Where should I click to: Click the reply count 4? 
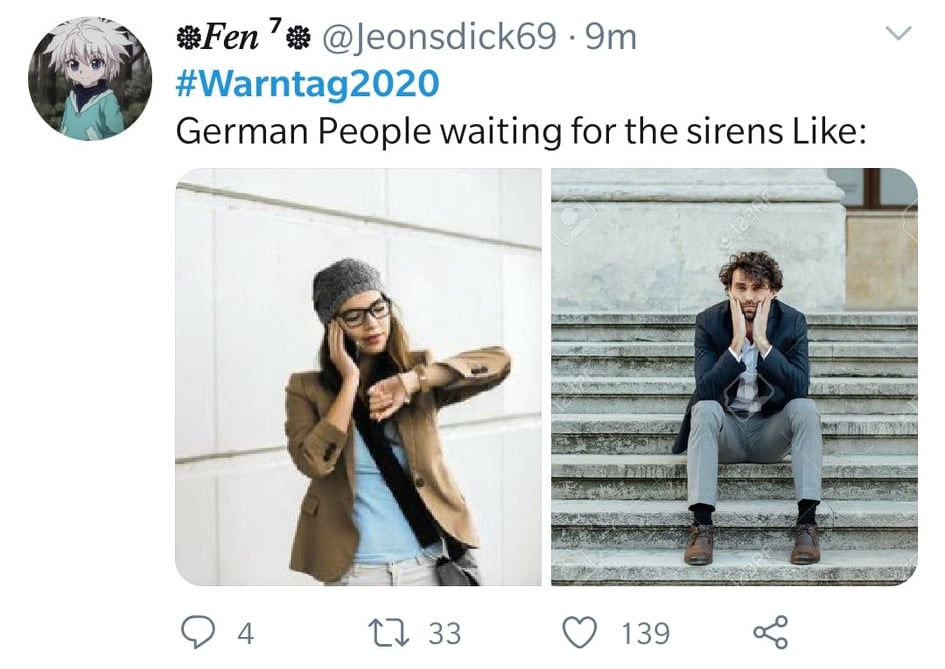[245, 632]
